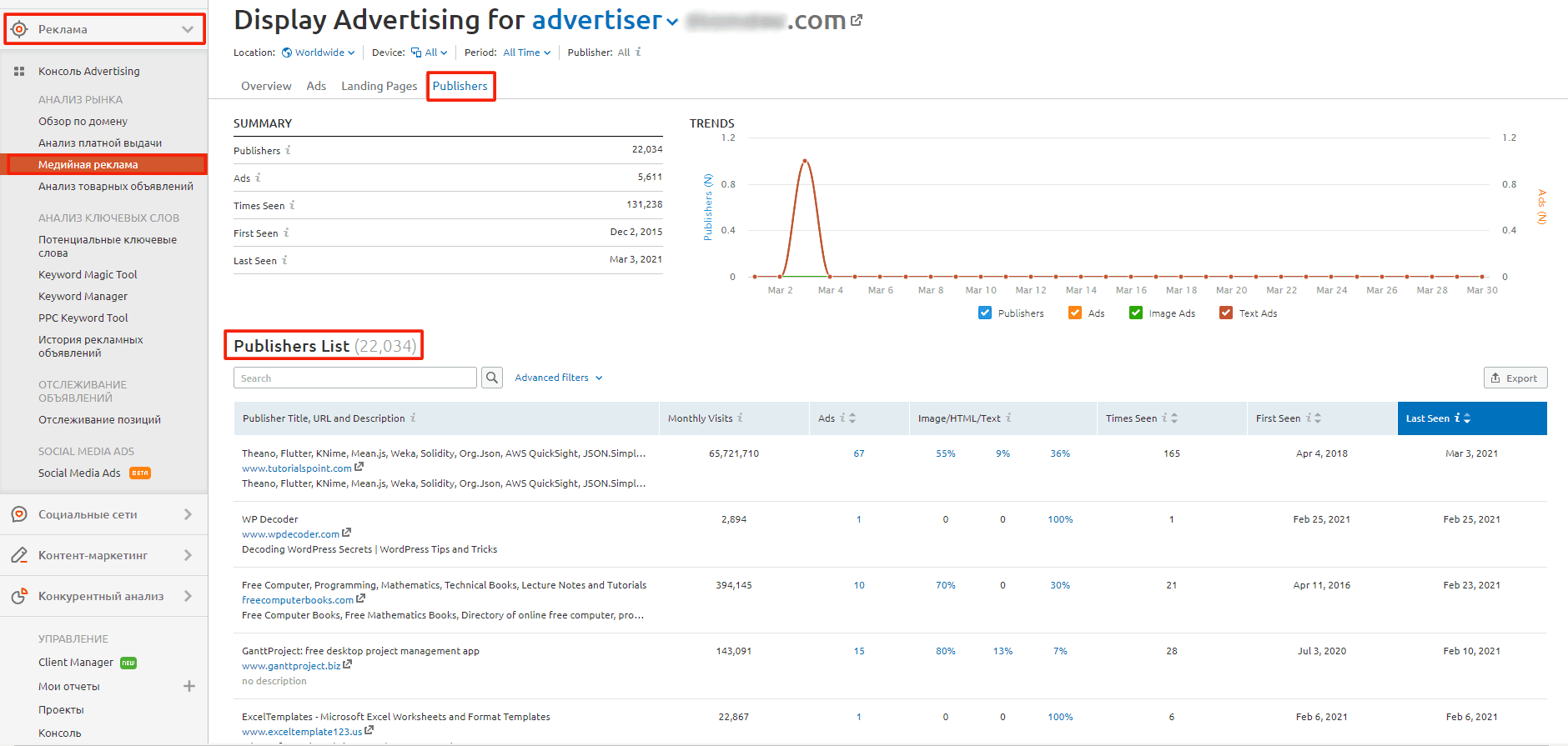Sort by Ads column arrows
Viewport: 1568px width, 746px height.
[852, 418]
